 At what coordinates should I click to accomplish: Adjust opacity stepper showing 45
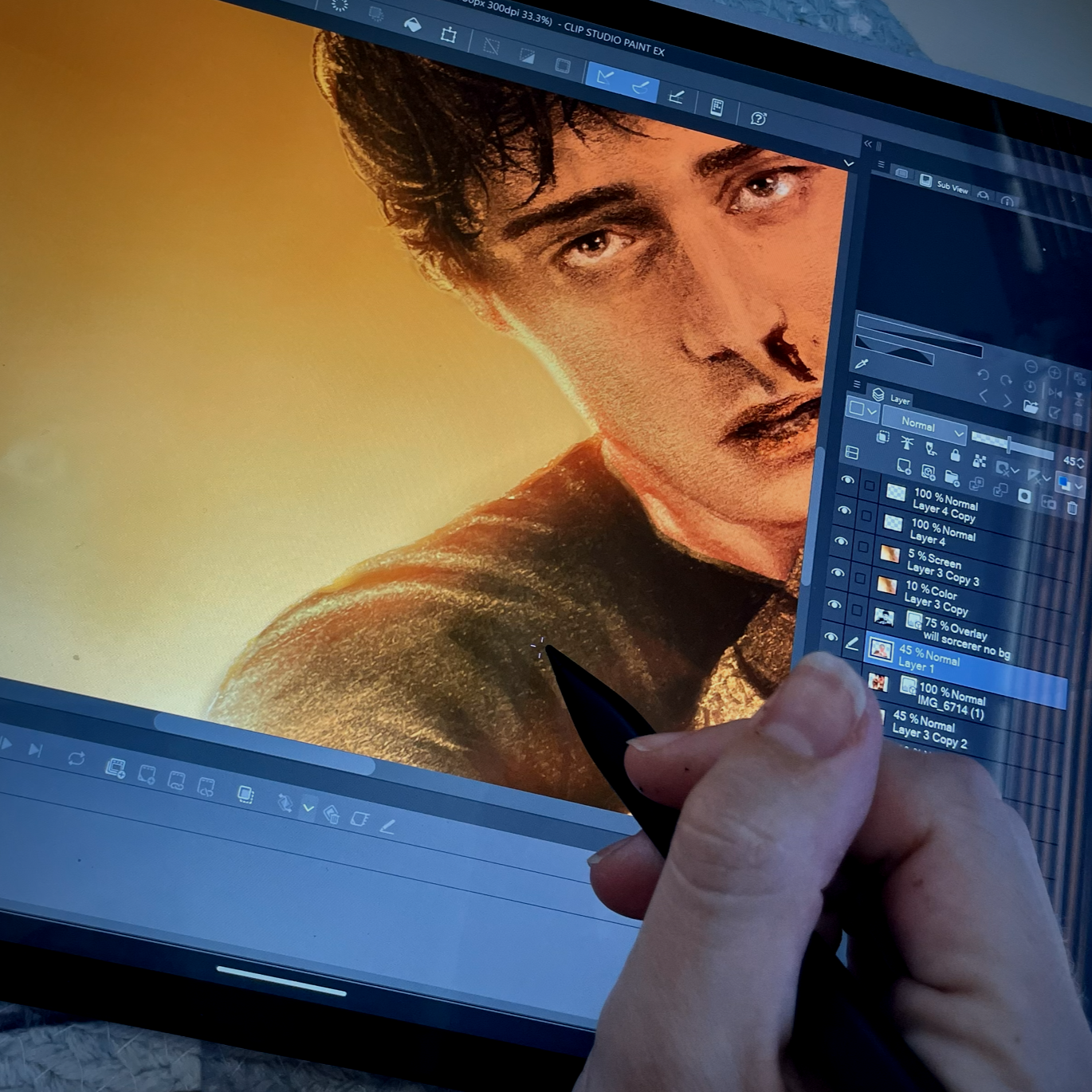tap(1080, 463)
